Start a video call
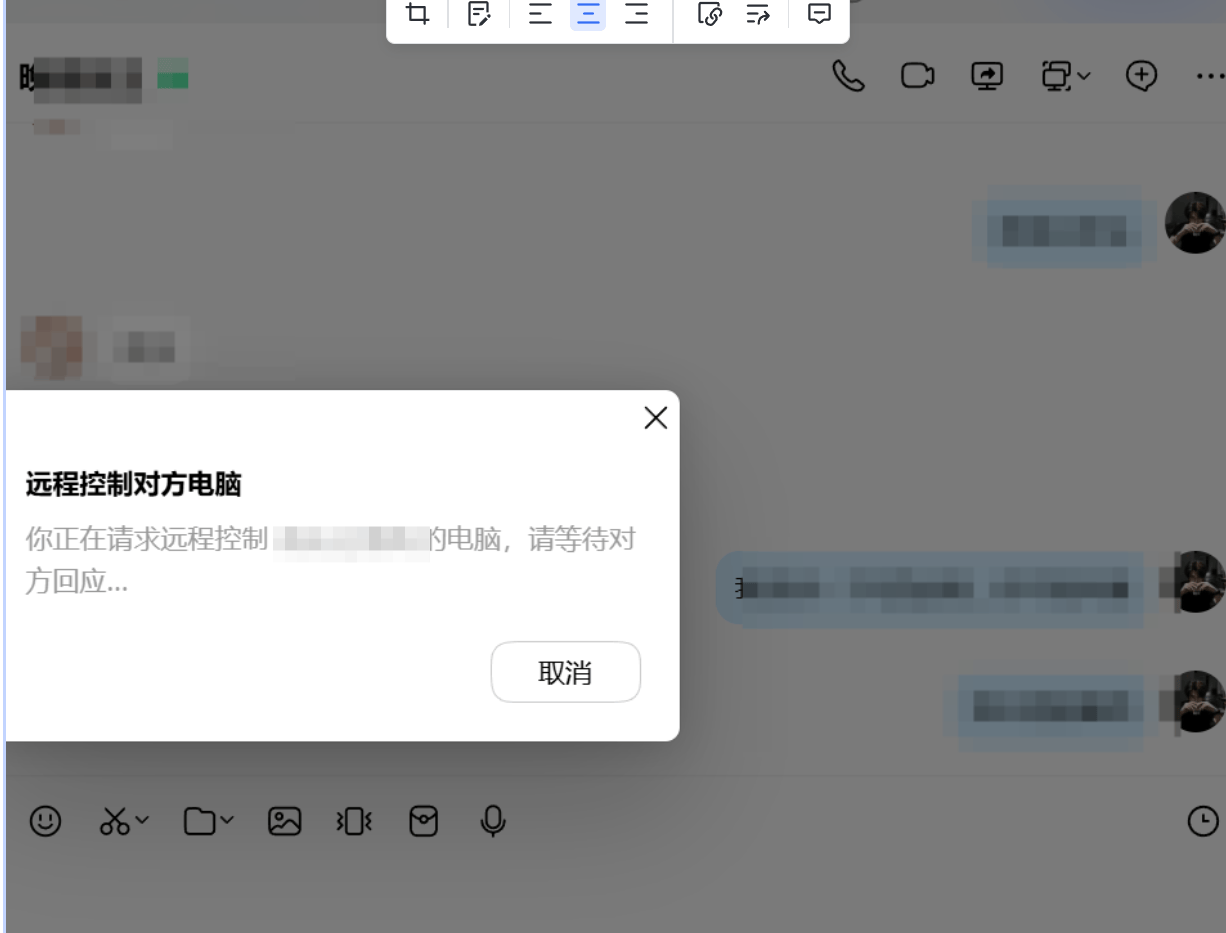Viewport: 1226px width, 933px height. pyautogui.click(x=917, y=76)
